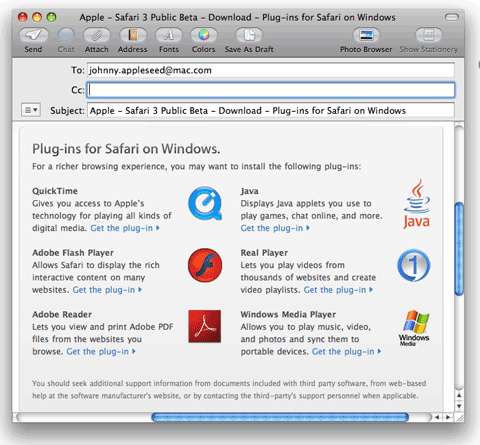
Task: Click into the To address field
Action: pyautogui.click(x=271, y=70)
